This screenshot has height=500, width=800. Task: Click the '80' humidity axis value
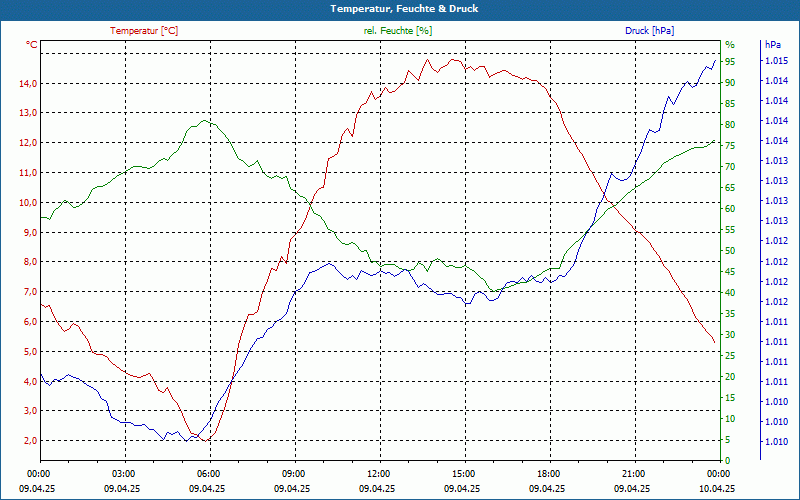click(730, 125)
